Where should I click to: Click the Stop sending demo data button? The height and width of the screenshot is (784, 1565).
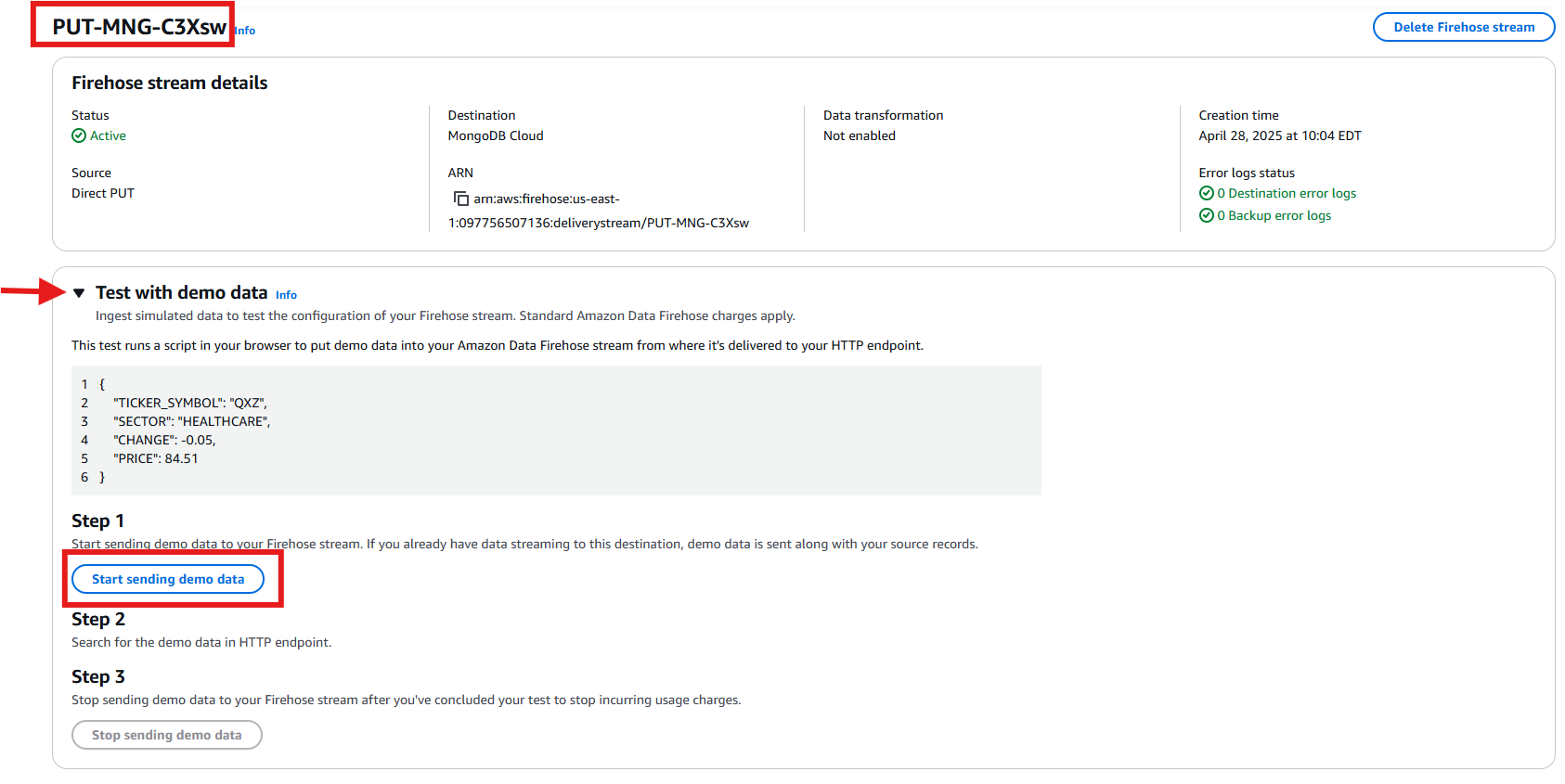[167, 735]
